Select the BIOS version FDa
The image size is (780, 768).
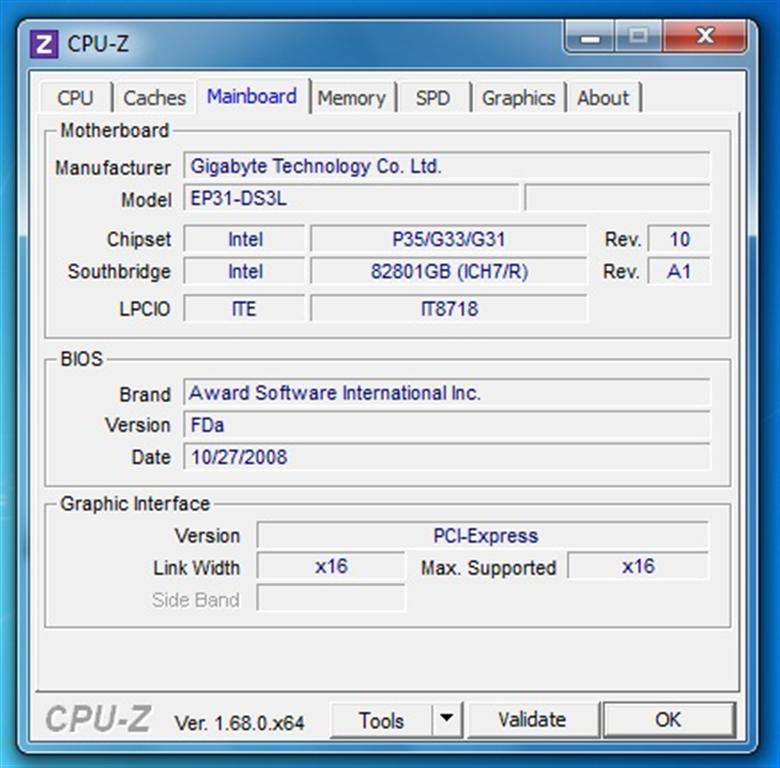click(446, 425)
